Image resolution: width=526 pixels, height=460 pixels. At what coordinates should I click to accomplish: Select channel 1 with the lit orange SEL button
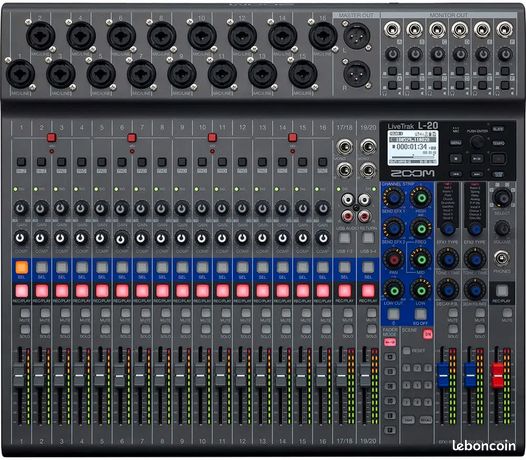coord(21,268)
